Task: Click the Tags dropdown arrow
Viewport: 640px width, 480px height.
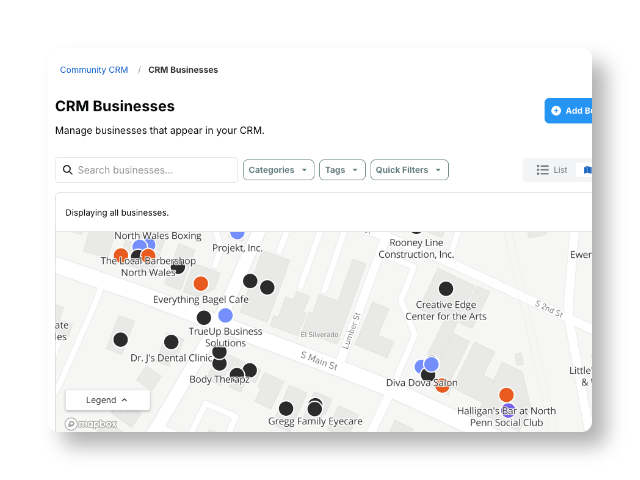Action: click(x=355, y=170)
